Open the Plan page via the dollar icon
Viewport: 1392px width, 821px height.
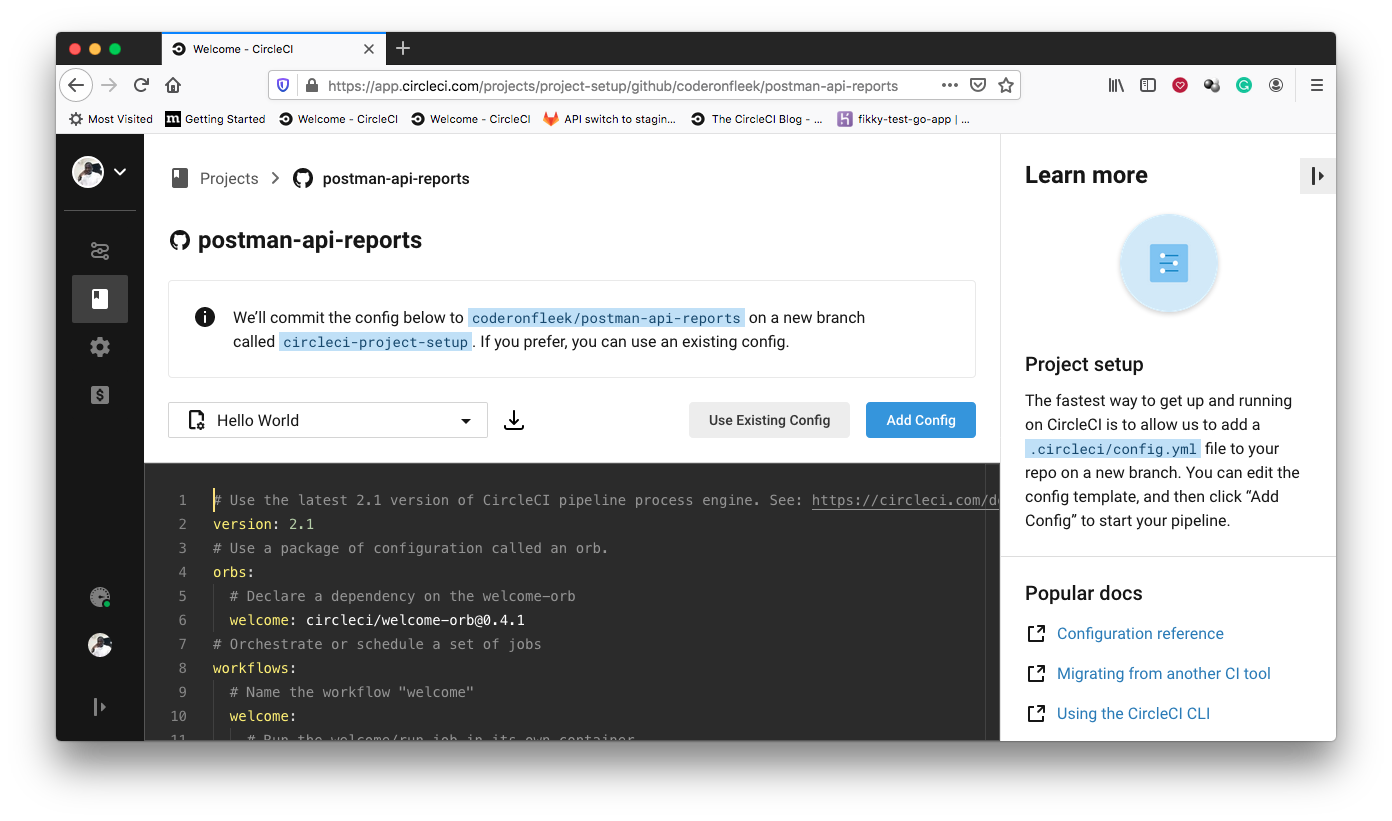pyautogui.click(x=100, y=395)
